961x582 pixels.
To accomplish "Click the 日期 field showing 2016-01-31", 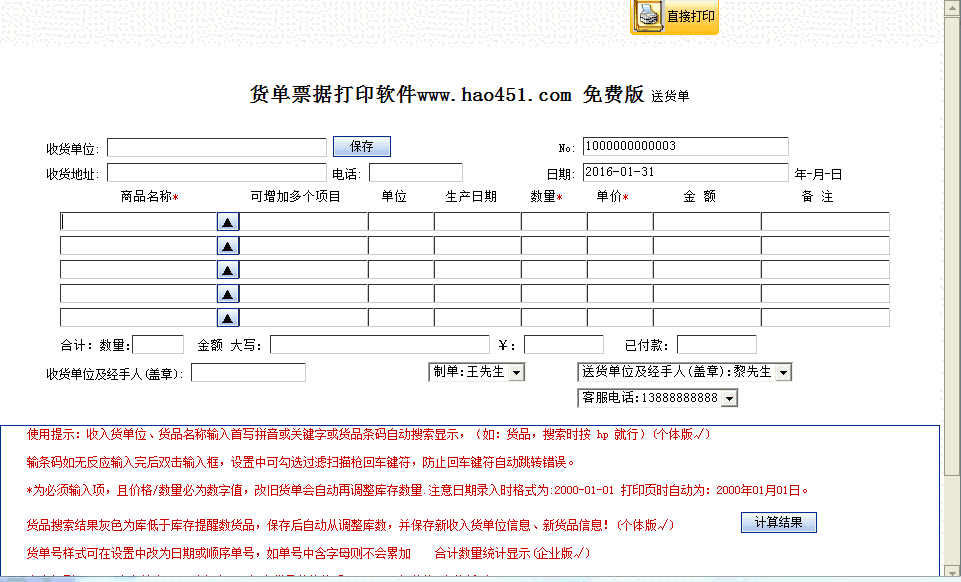I will coord(685,172).
